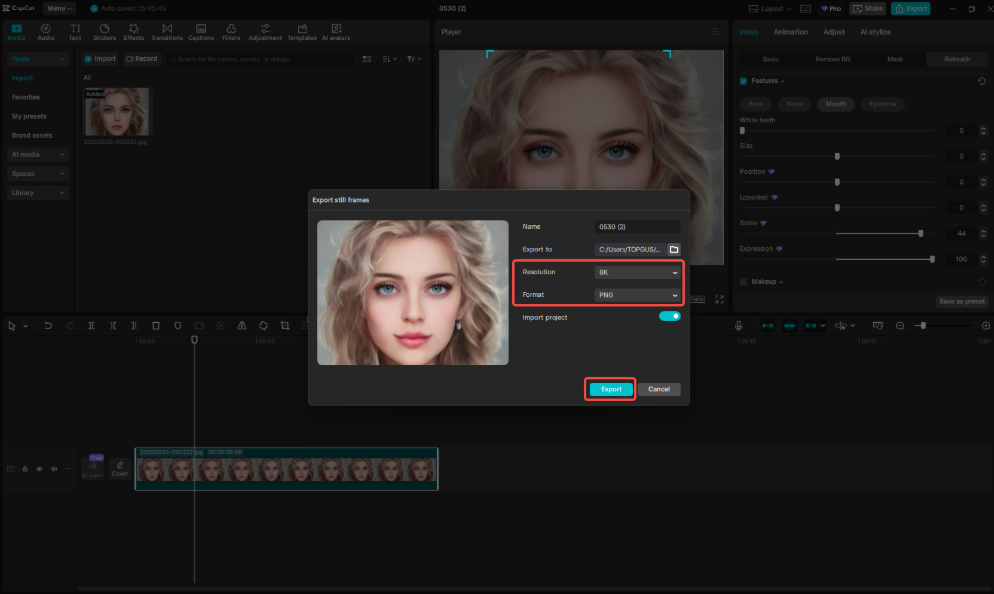Expand the Yours media source dropdown
994x594 pixels.
point(36,59)
